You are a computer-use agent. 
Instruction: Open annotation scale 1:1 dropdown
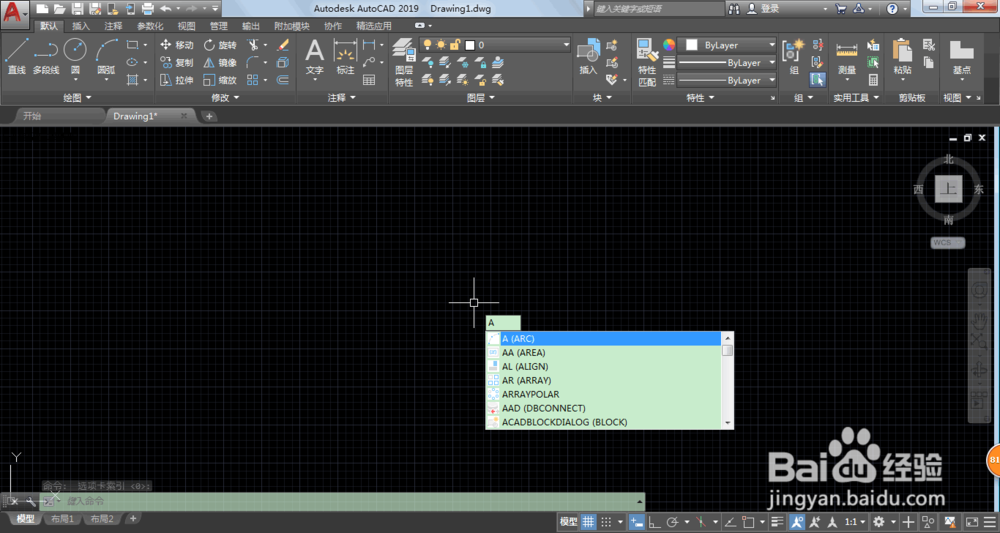click(855, 522)
